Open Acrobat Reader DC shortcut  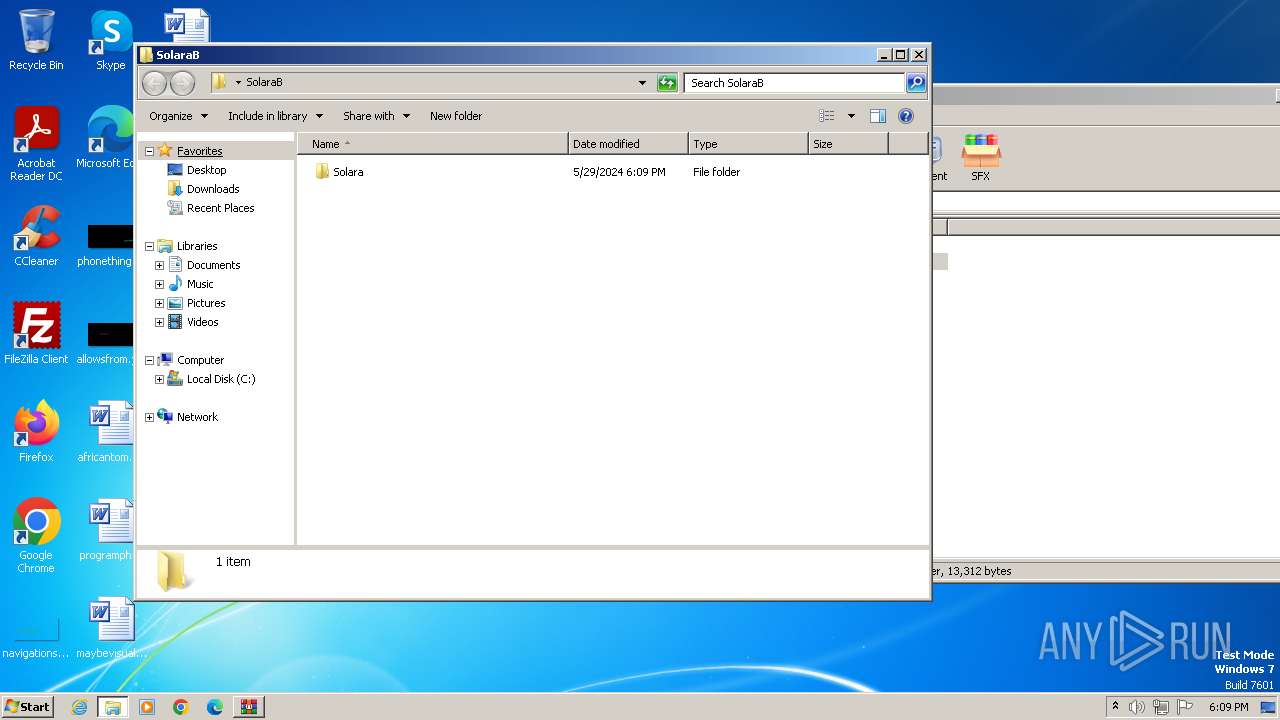pos(36,144)
